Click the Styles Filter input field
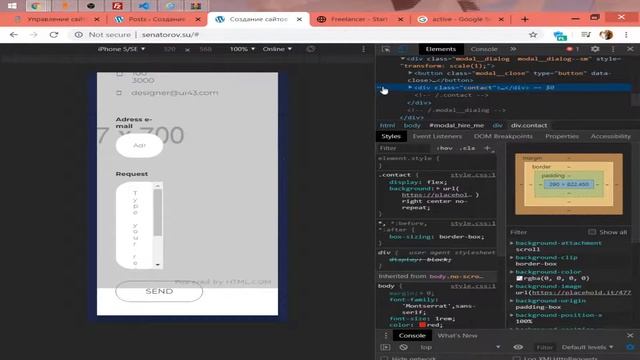 (x=404, y=148)
